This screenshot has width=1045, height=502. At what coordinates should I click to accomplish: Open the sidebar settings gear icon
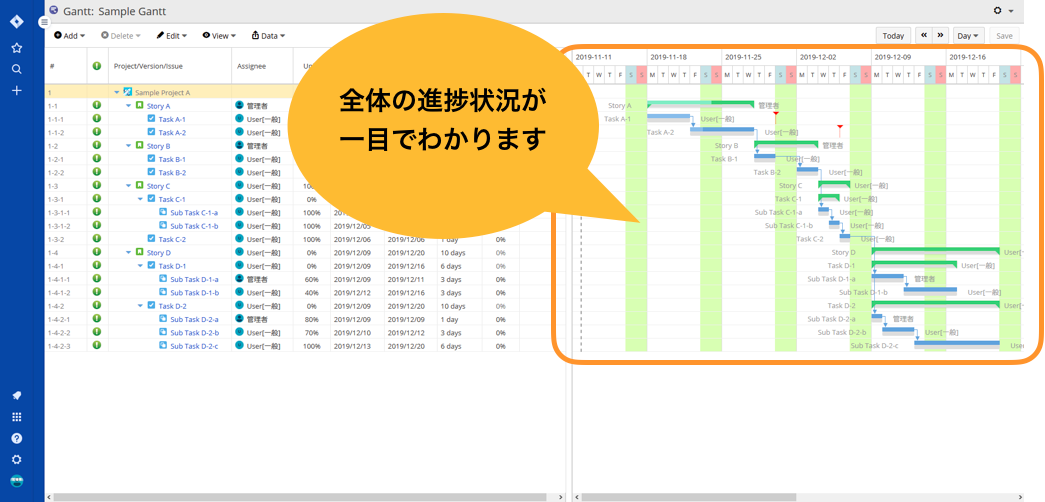coord(17,459)
